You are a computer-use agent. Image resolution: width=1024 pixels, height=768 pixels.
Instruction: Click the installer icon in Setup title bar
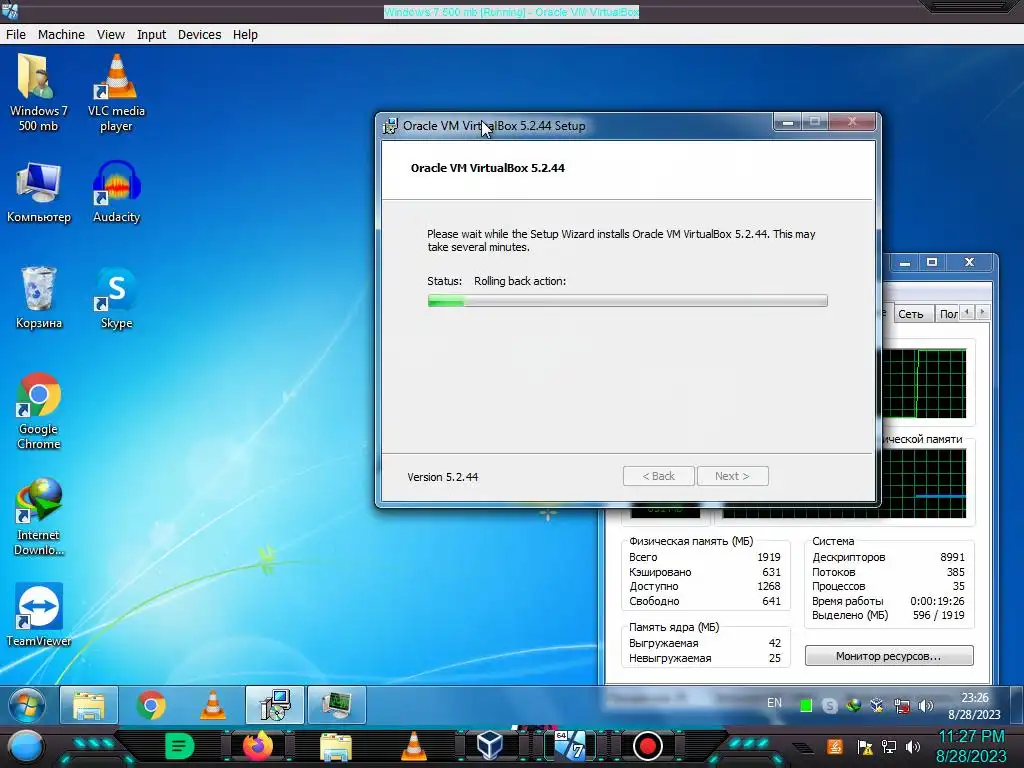(x=390, y=126)
